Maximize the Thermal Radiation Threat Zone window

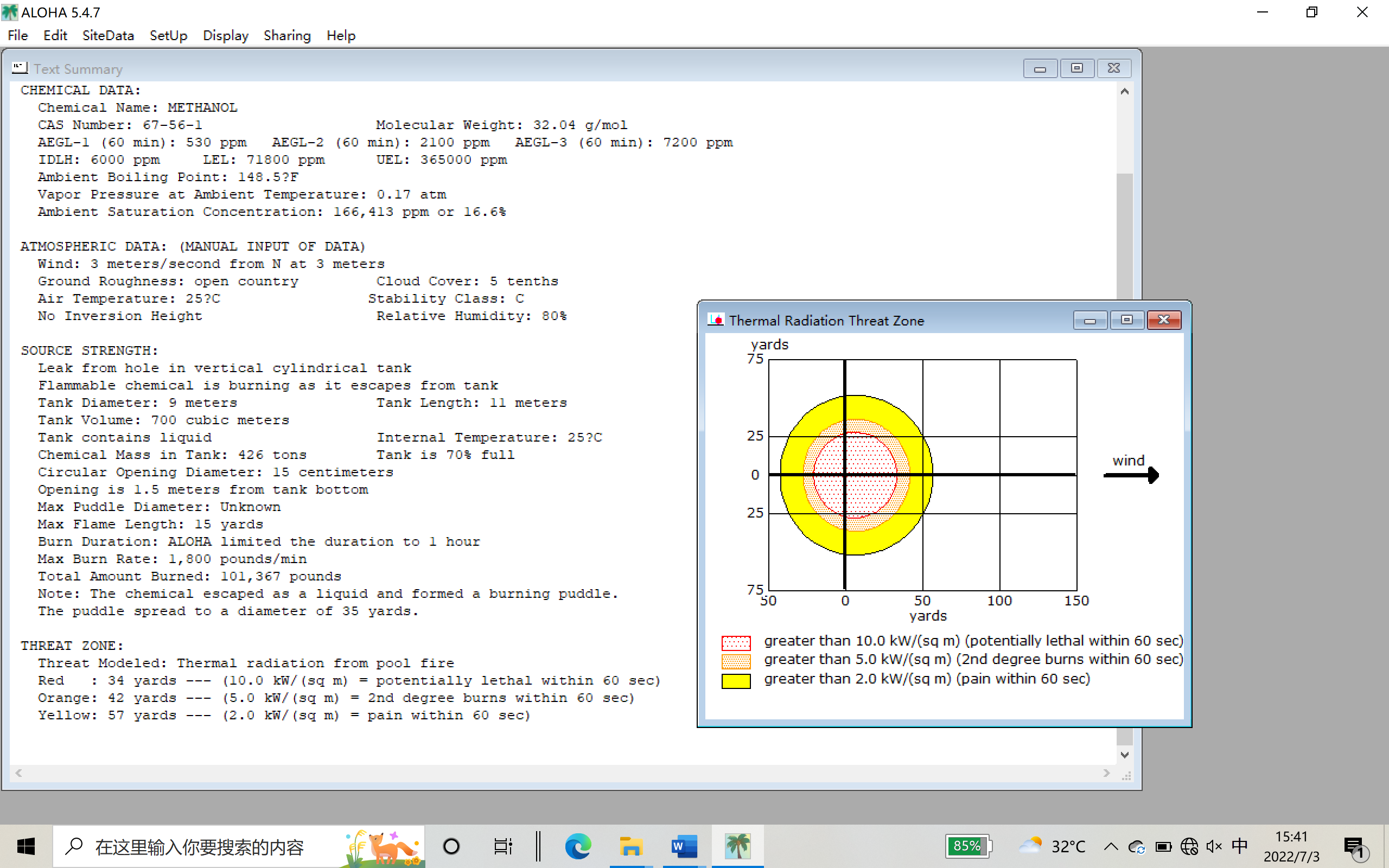click(x=1127, y=320)
